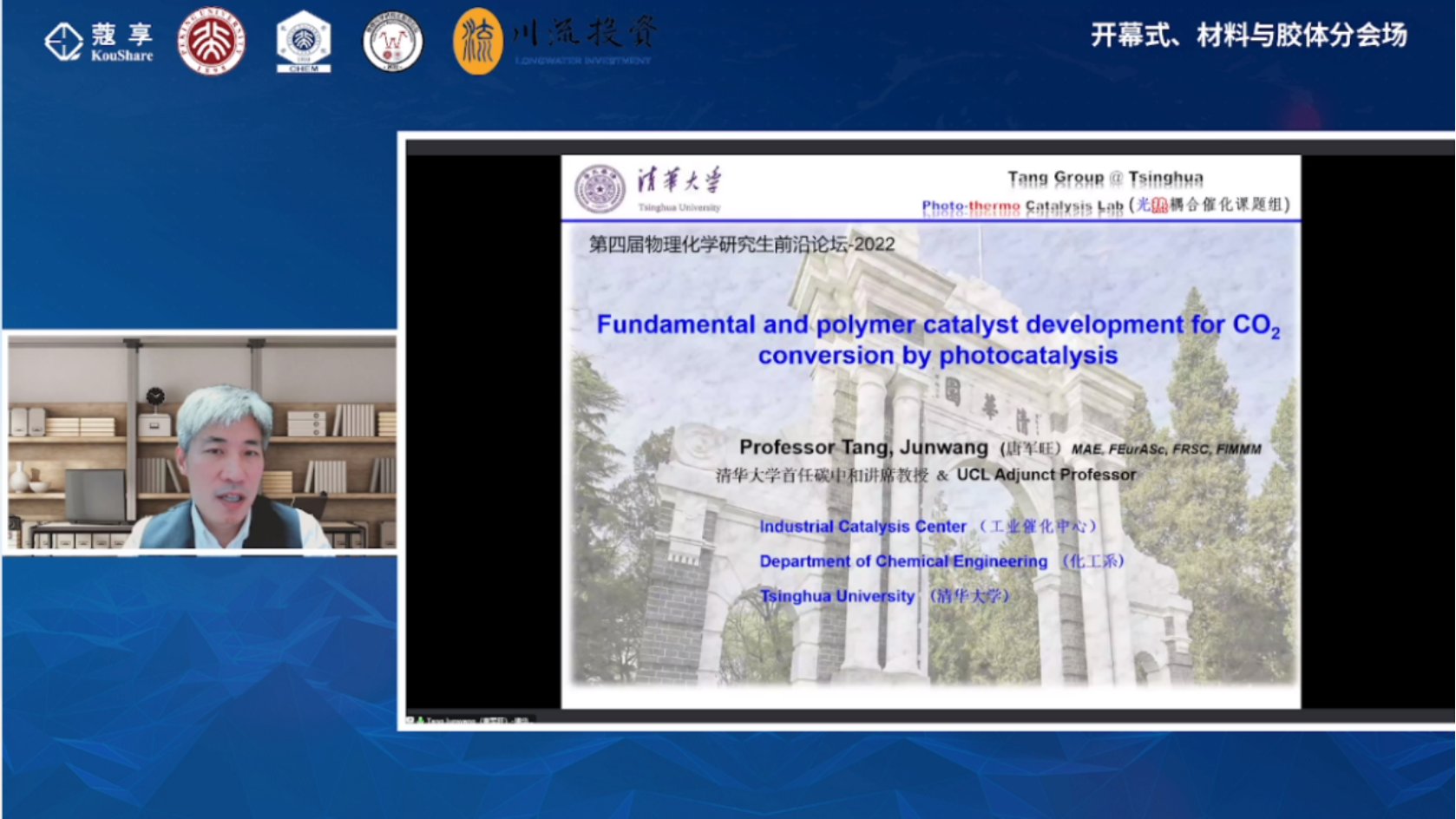The image size is (1456, 819).
Task: Click the 清华大学 calligraphy logo on the slide
Action: [679, 181]
